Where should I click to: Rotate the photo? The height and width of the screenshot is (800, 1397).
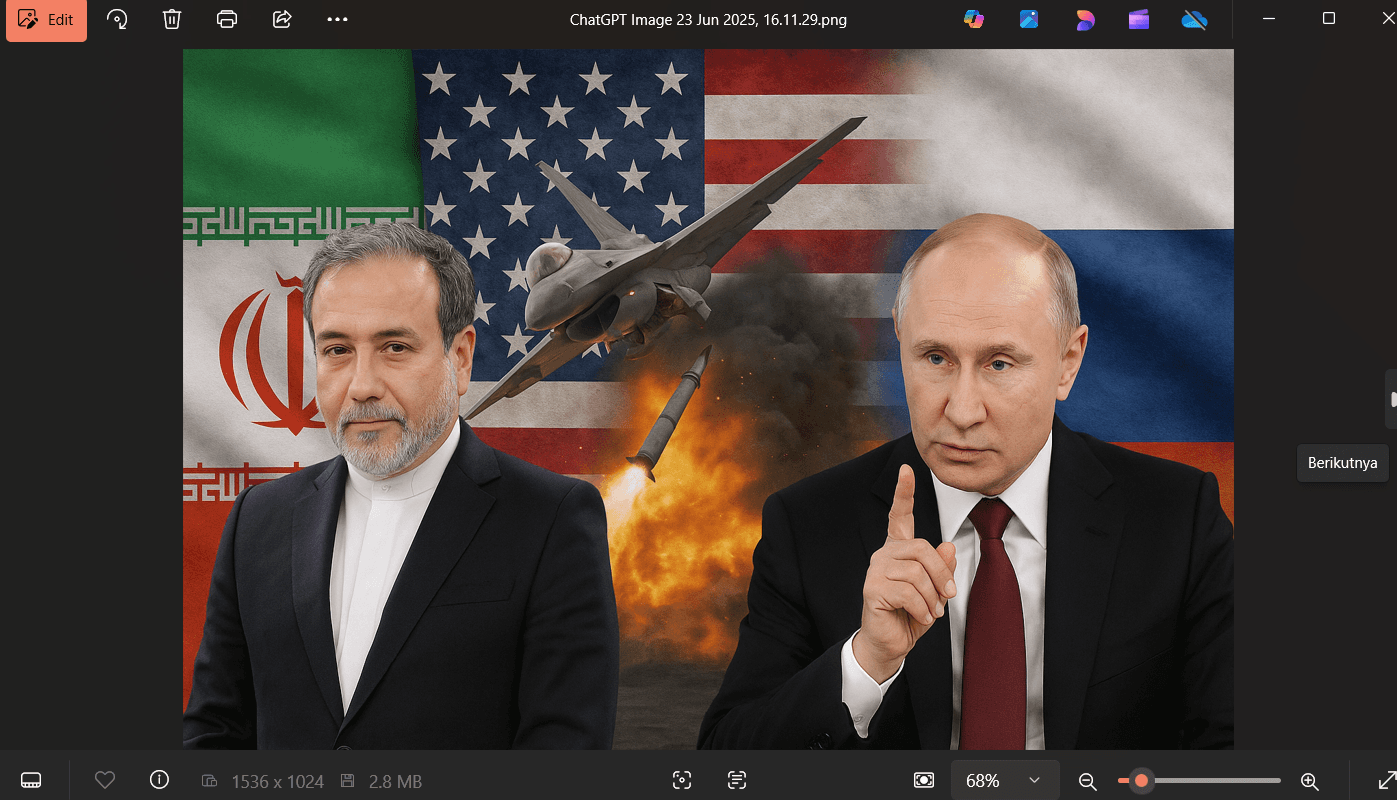pyautogui.click(x=117, y=18)
